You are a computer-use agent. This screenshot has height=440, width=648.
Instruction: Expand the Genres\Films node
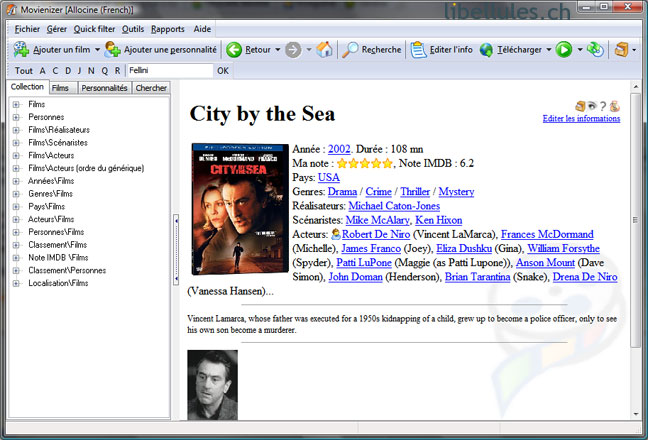click(x=16, y=194)
